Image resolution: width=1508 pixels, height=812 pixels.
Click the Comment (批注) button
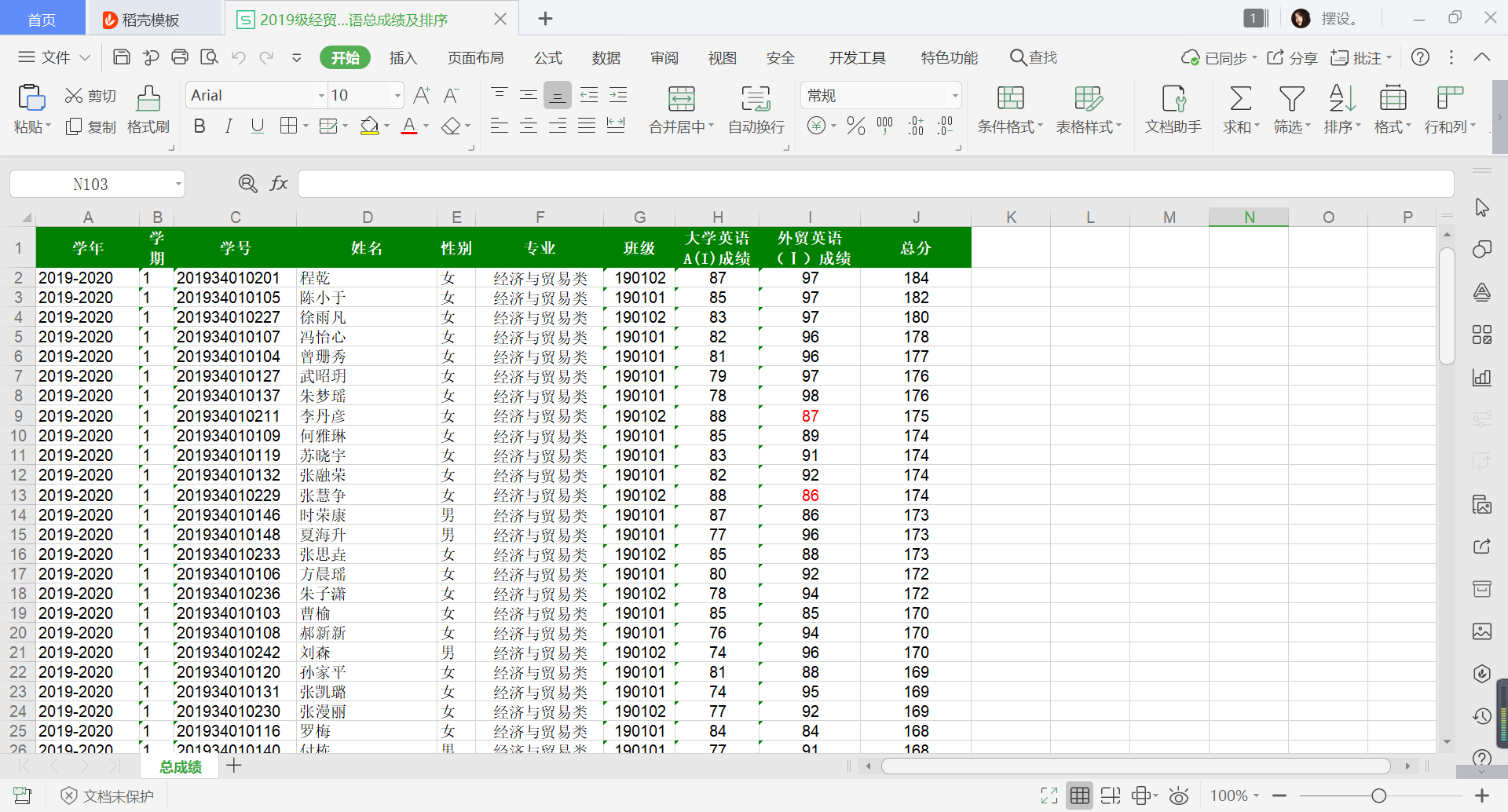[1360, 57]
